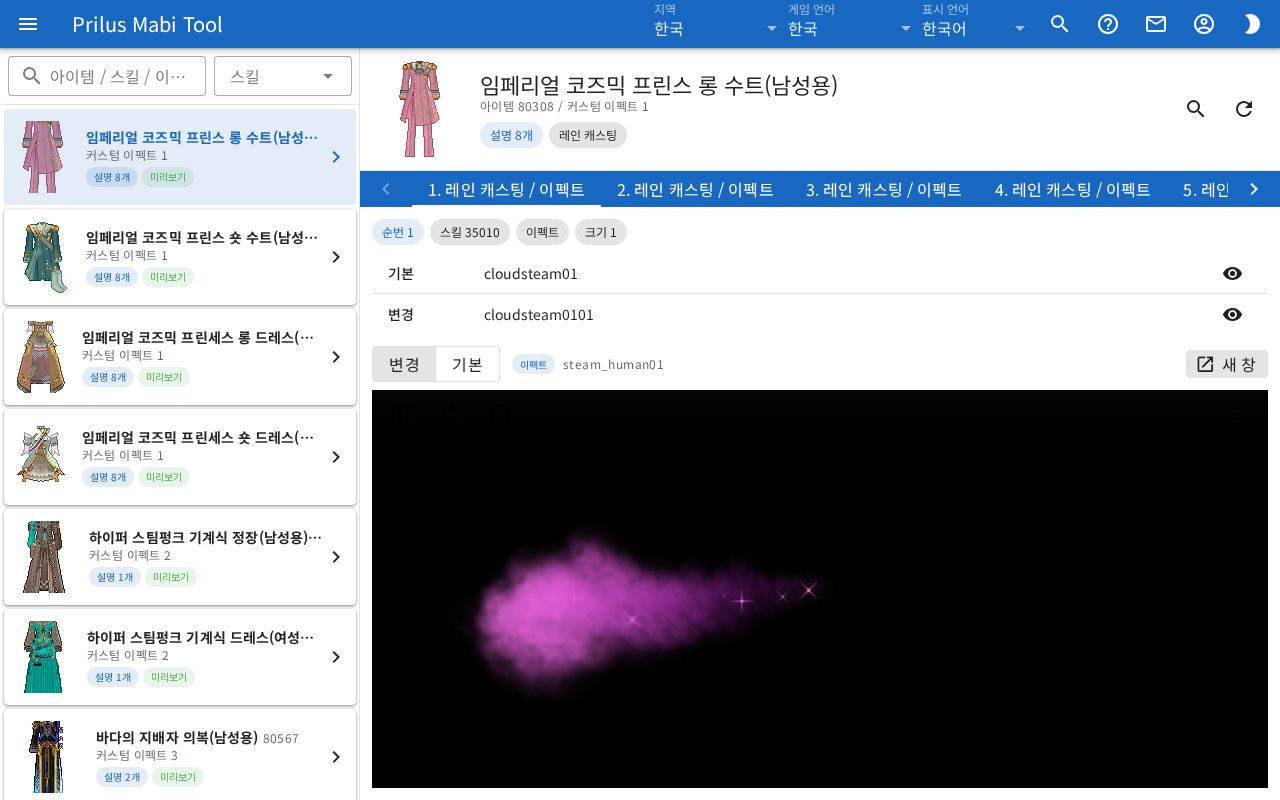The image size is (1280, 800).
Task: Click the Prilus Mabi Tool title
Action: pyautogui.click(x=147, y=24)
